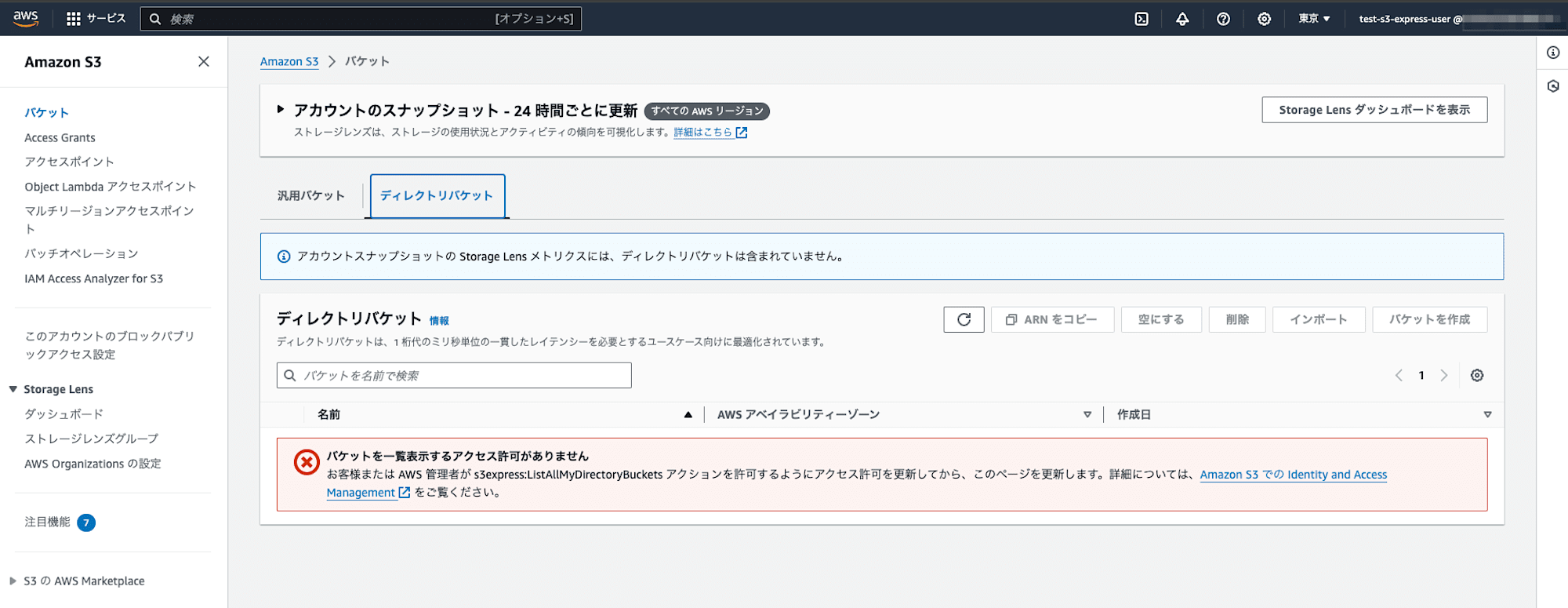Switch to the 汎用バケット tab
The image size is (1568, 608).
coord(311,195)
